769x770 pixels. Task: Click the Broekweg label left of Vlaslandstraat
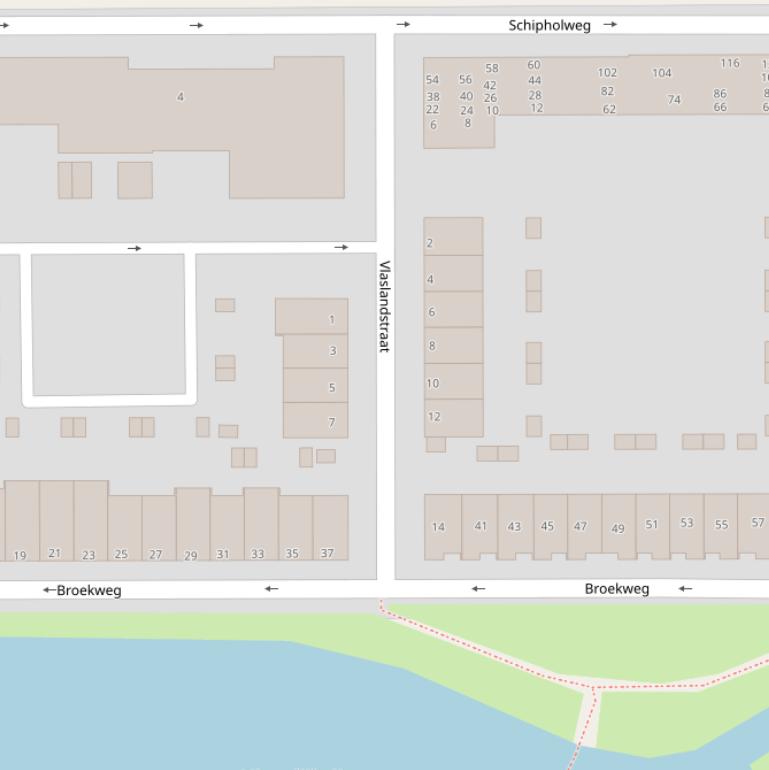89,590
